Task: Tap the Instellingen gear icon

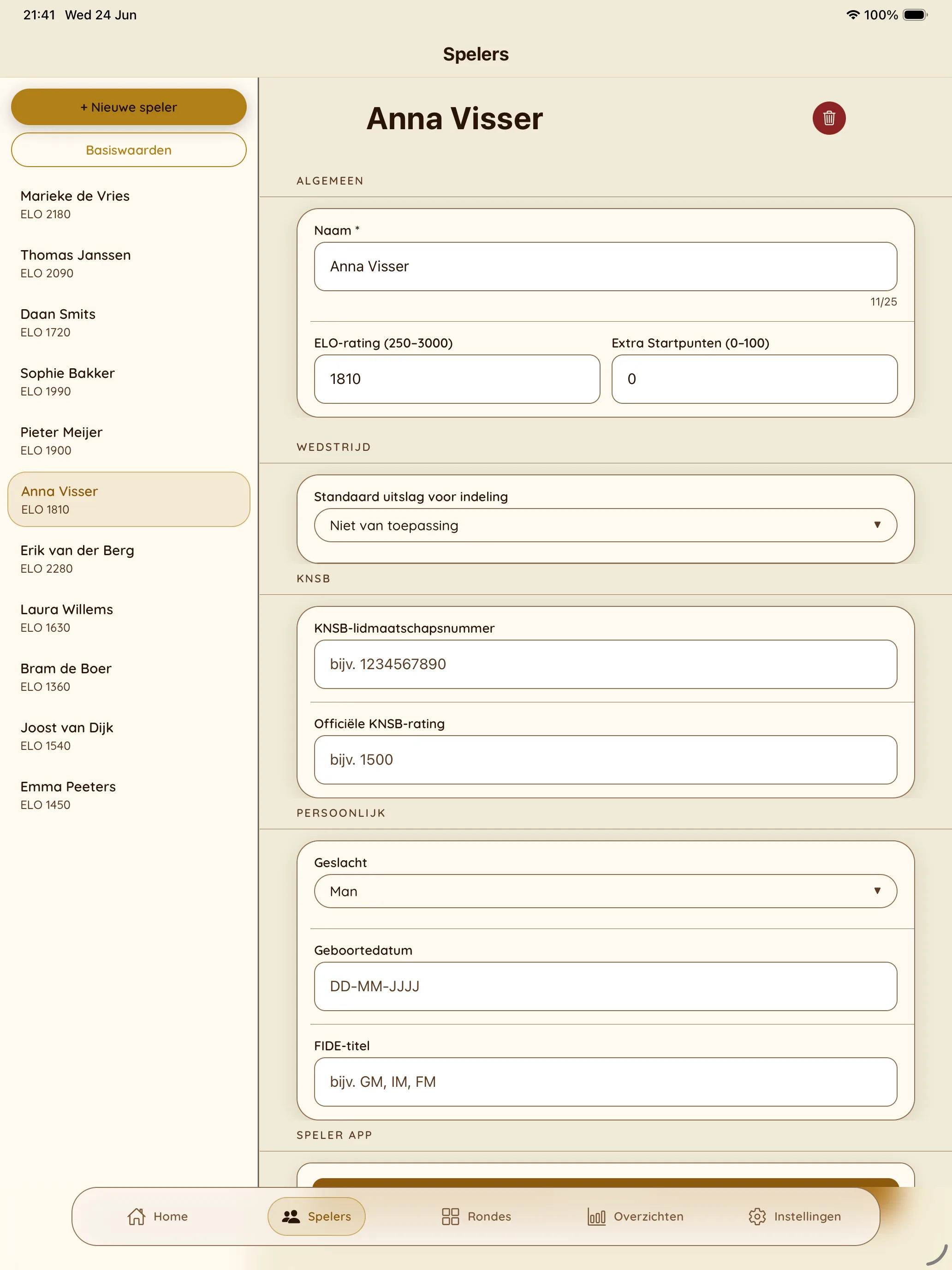Action: [x=757, y=1216]
